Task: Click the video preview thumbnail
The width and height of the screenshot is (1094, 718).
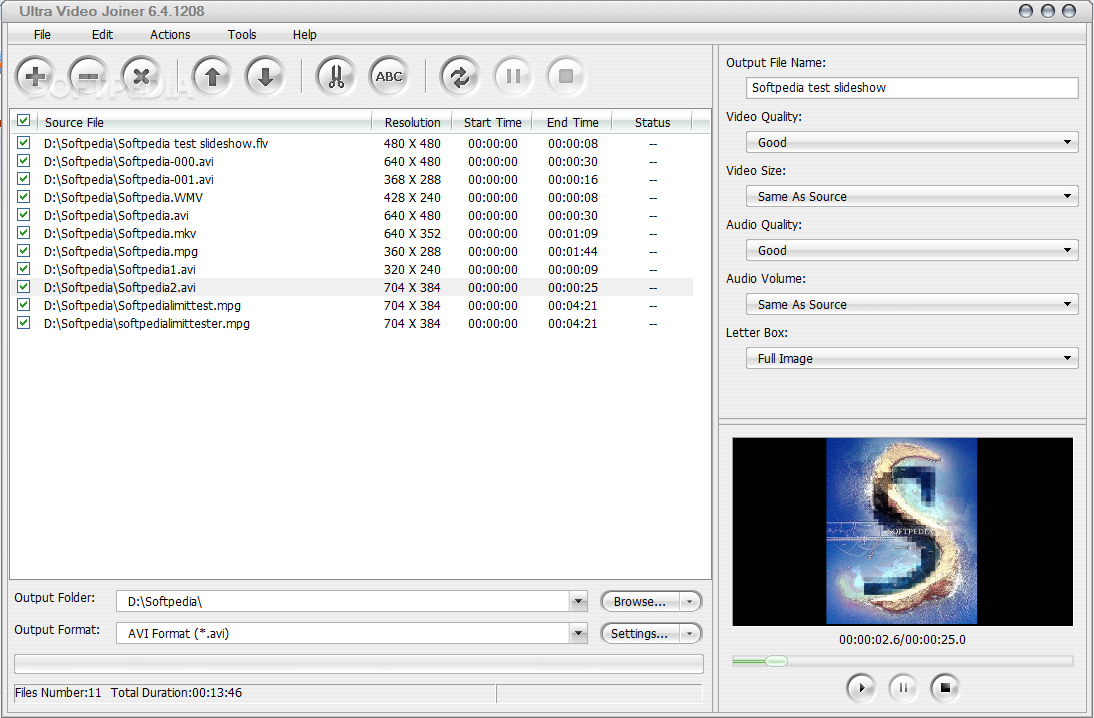Action: (901, 531)
